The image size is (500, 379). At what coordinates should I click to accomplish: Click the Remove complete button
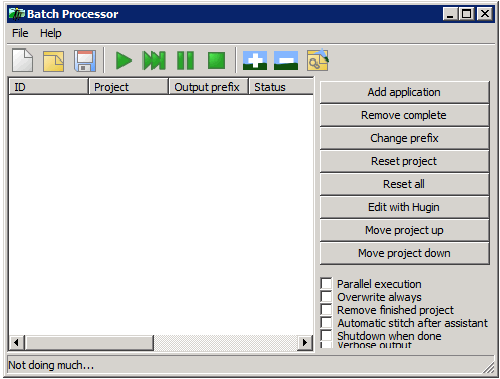(404, 115)
